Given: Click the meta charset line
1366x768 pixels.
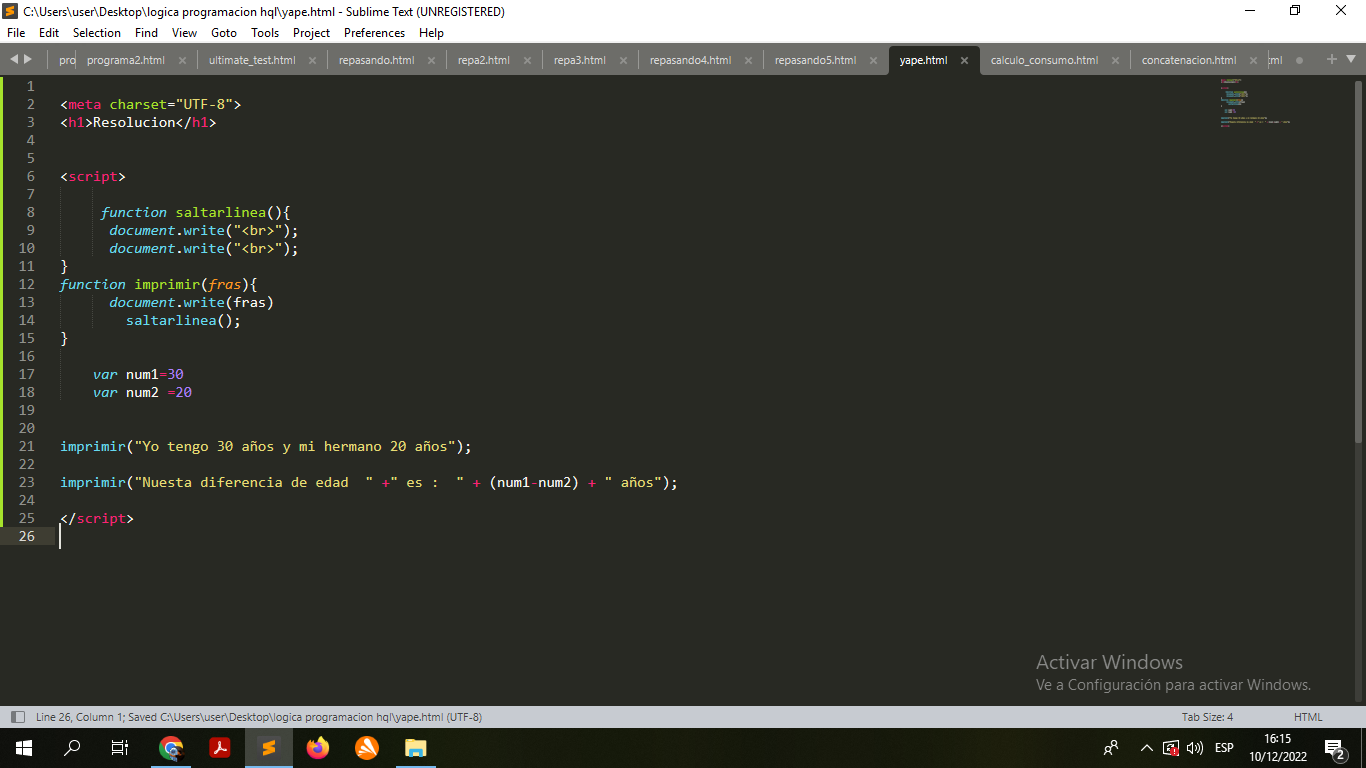Looking at the screenshot, I should tap(151, 104).
